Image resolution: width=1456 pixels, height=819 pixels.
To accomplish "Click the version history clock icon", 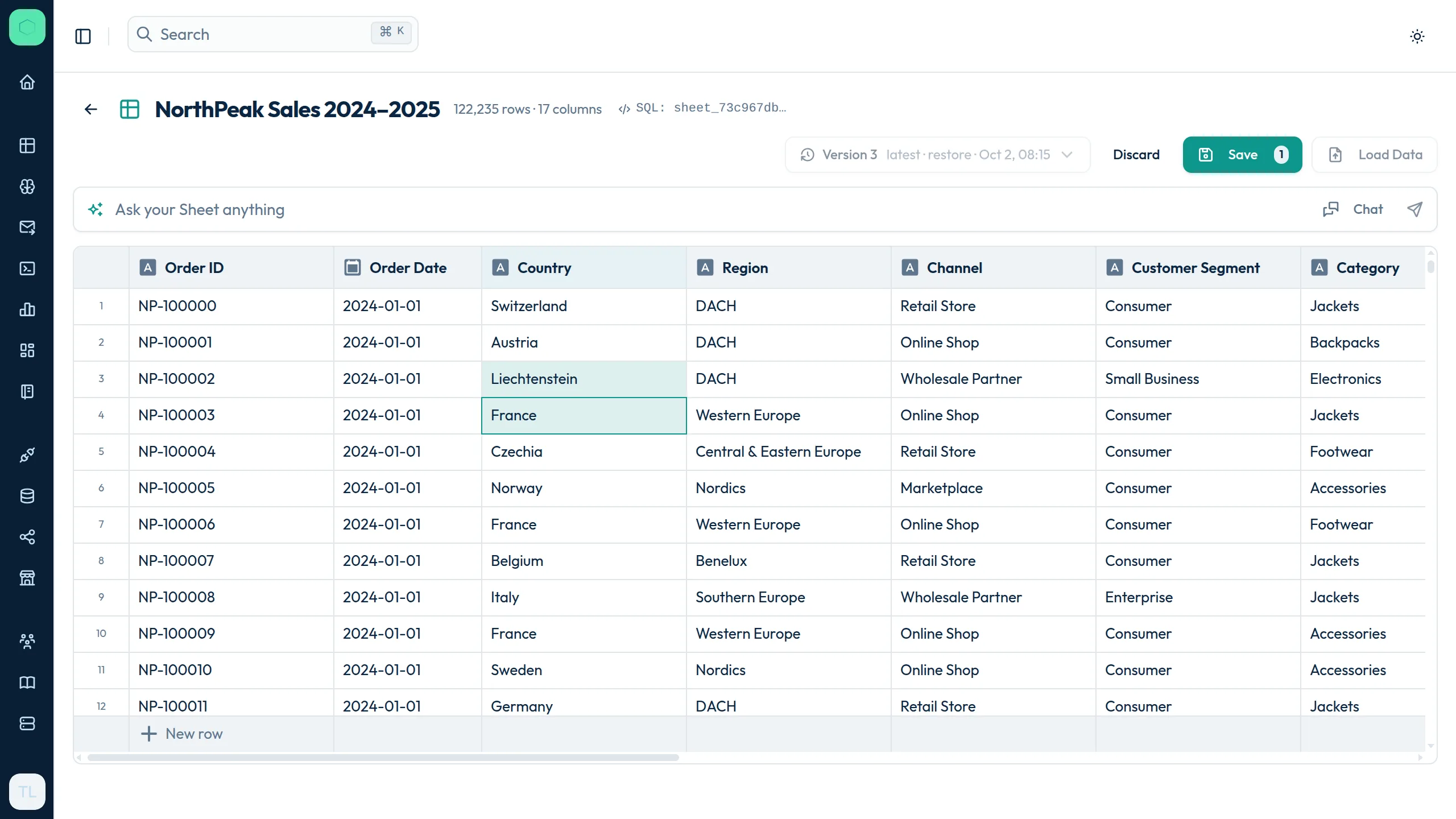I will click(x=807, y=155).
